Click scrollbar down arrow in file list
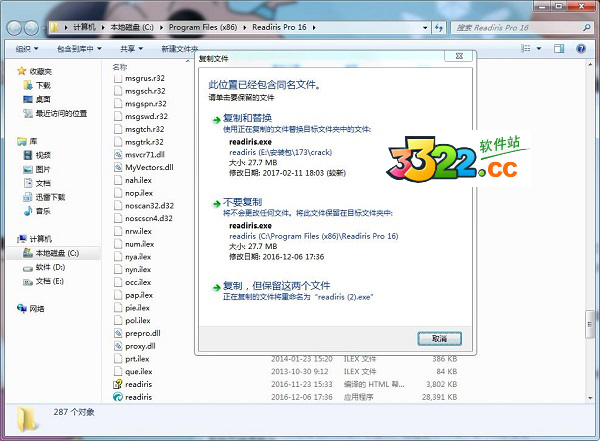Viewport: 600px width, 441px height. tap(590, 398)
